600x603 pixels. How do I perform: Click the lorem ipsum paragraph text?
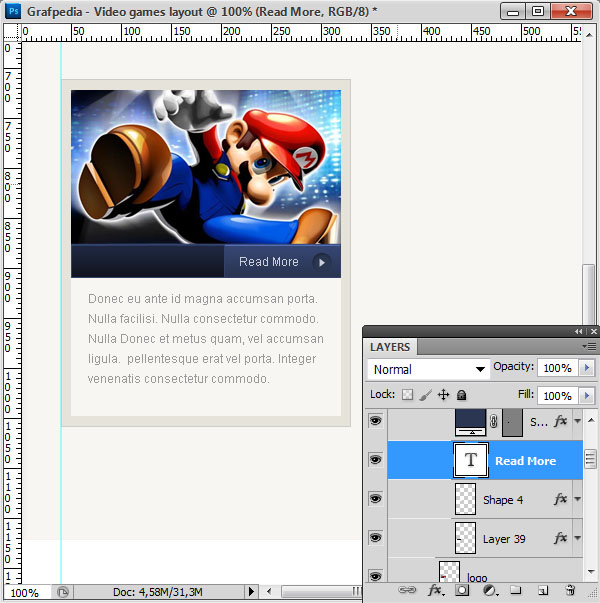pos(206,339)
